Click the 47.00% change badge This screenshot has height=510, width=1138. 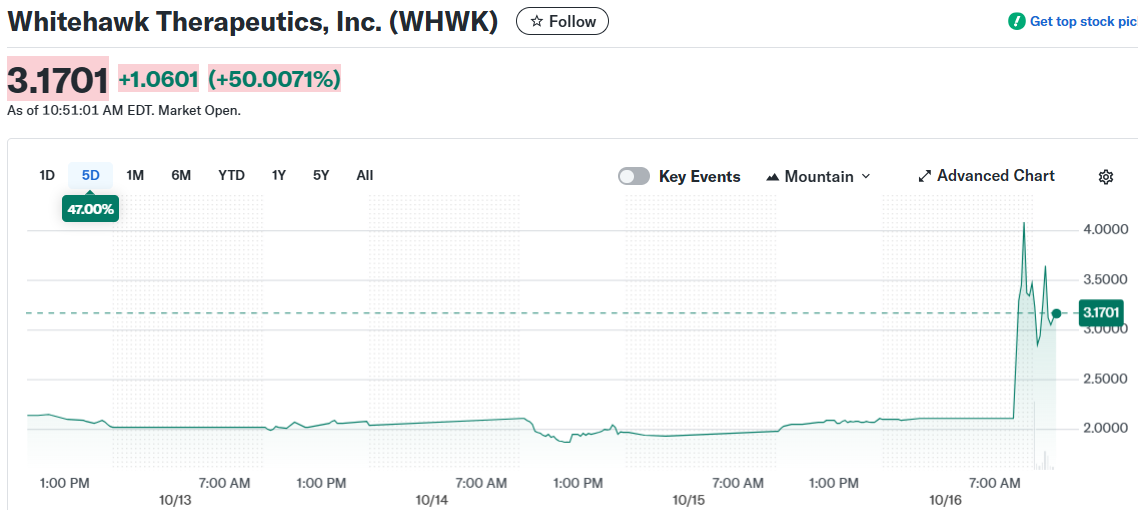click(x=90, y=209)
